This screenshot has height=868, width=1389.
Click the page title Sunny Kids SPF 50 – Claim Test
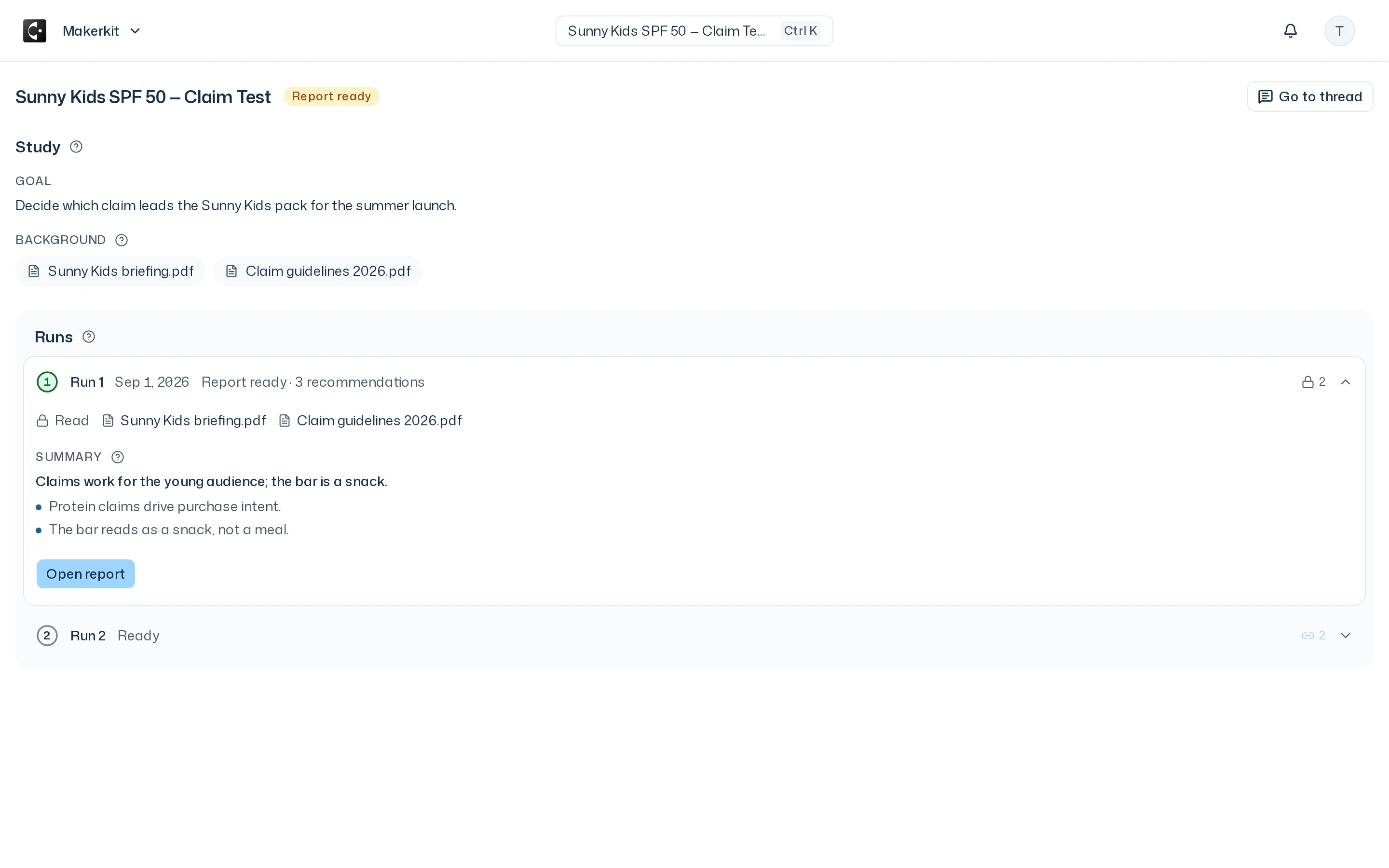pos(143,97)
